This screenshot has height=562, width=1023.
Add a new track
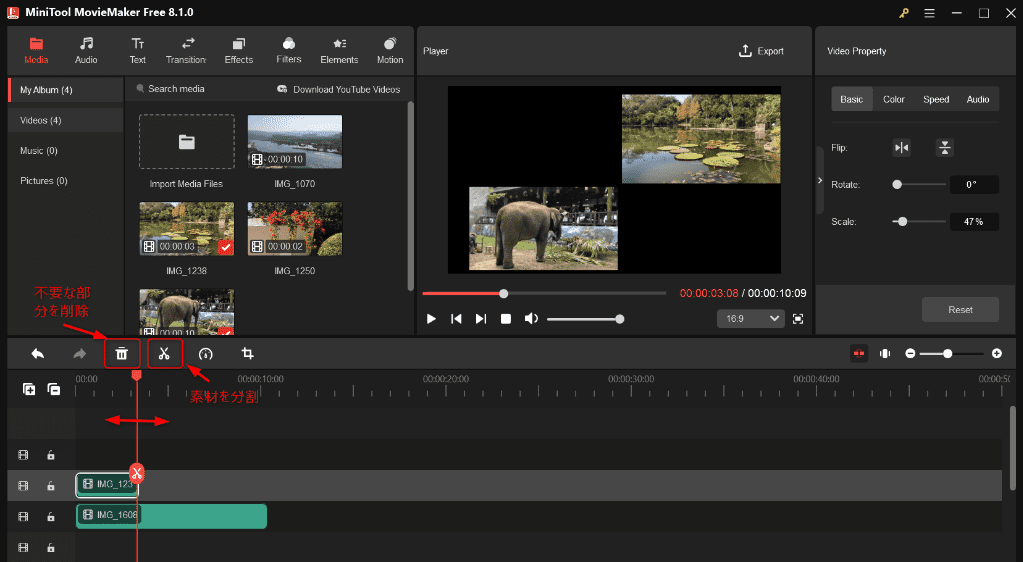tap(29, 390)
